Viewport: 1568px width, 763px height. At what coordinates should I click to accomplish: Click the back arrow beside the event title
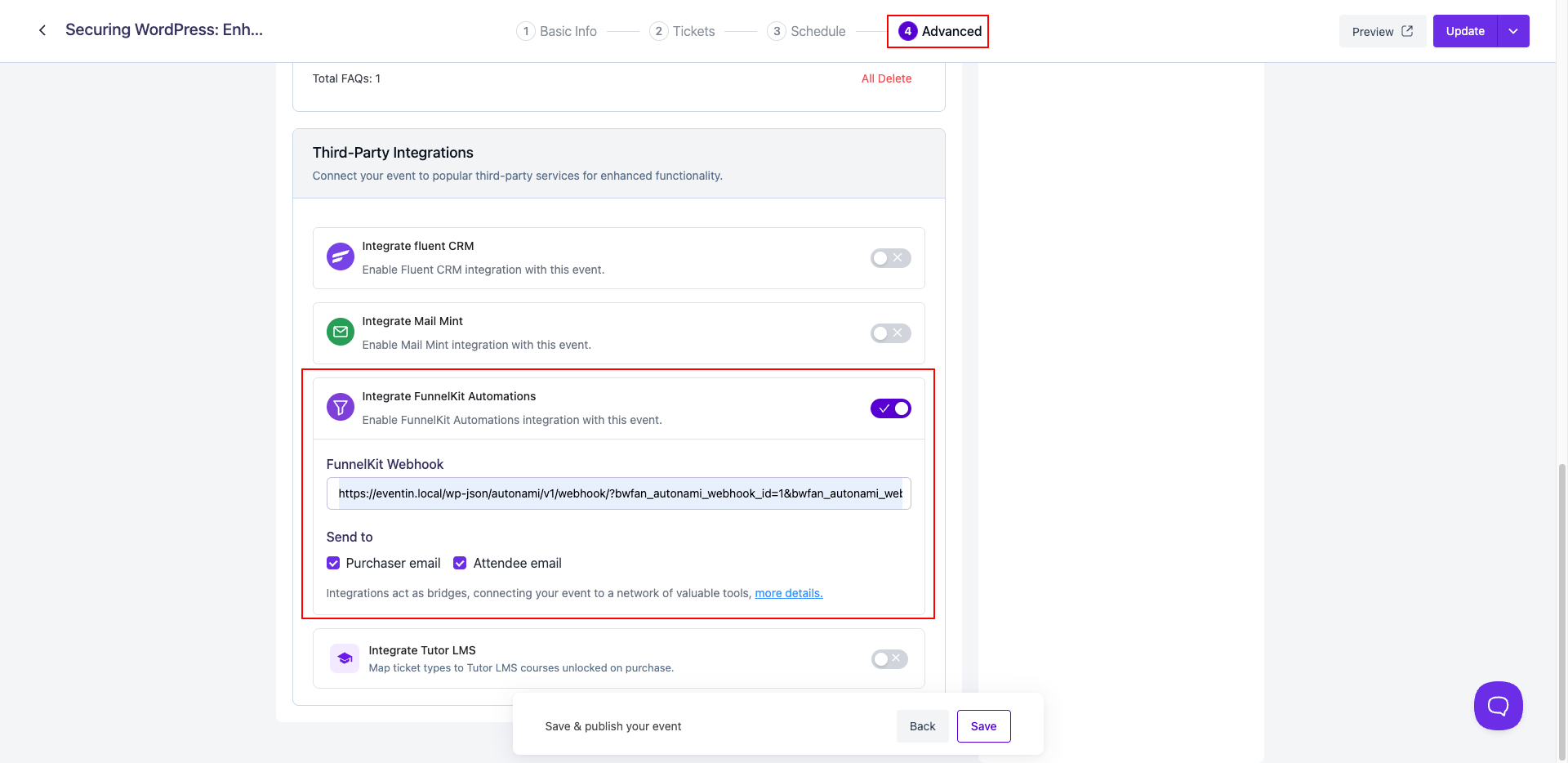click(42, 30)
